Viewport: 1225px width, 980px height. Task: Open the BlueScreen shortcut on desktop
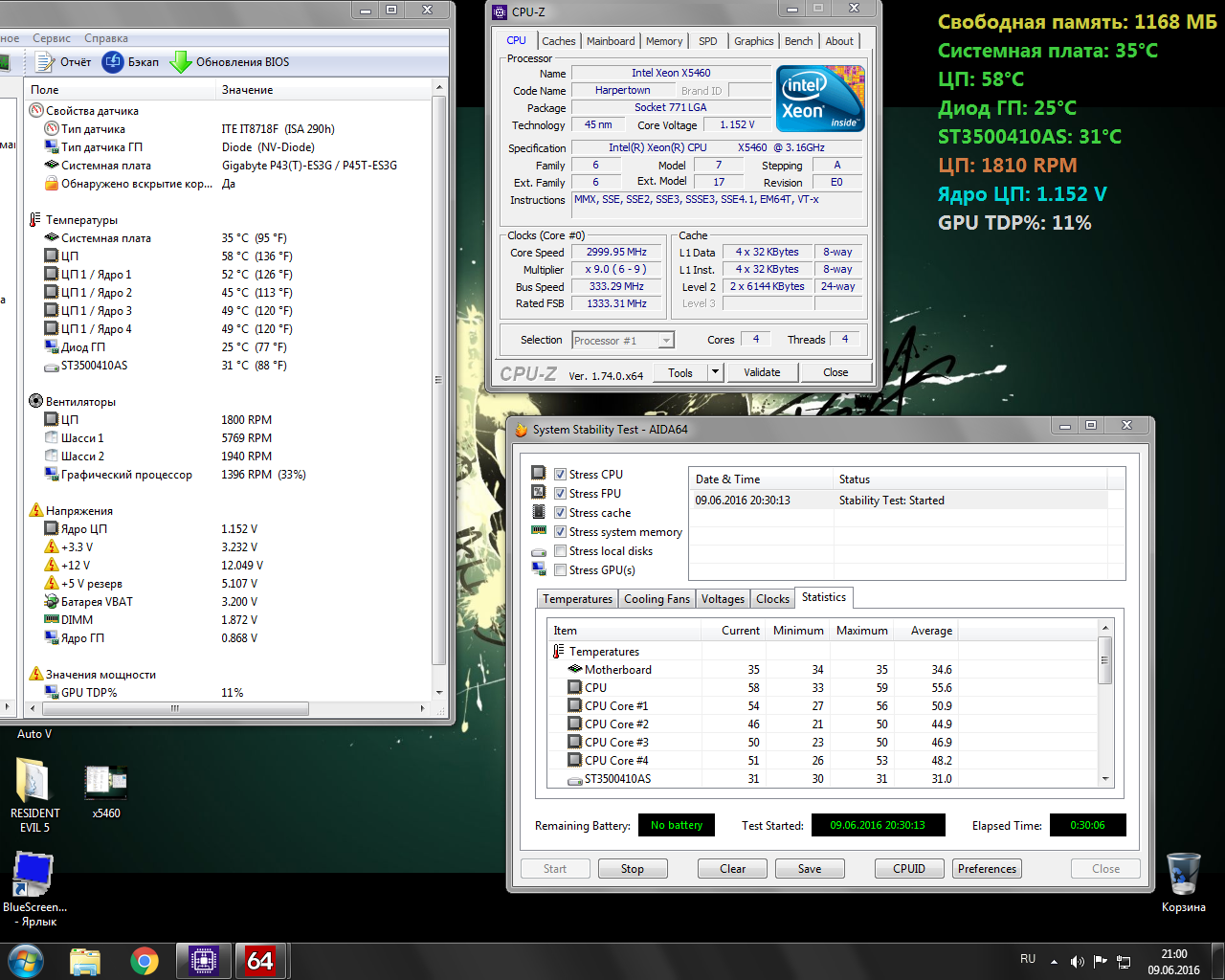34,890
